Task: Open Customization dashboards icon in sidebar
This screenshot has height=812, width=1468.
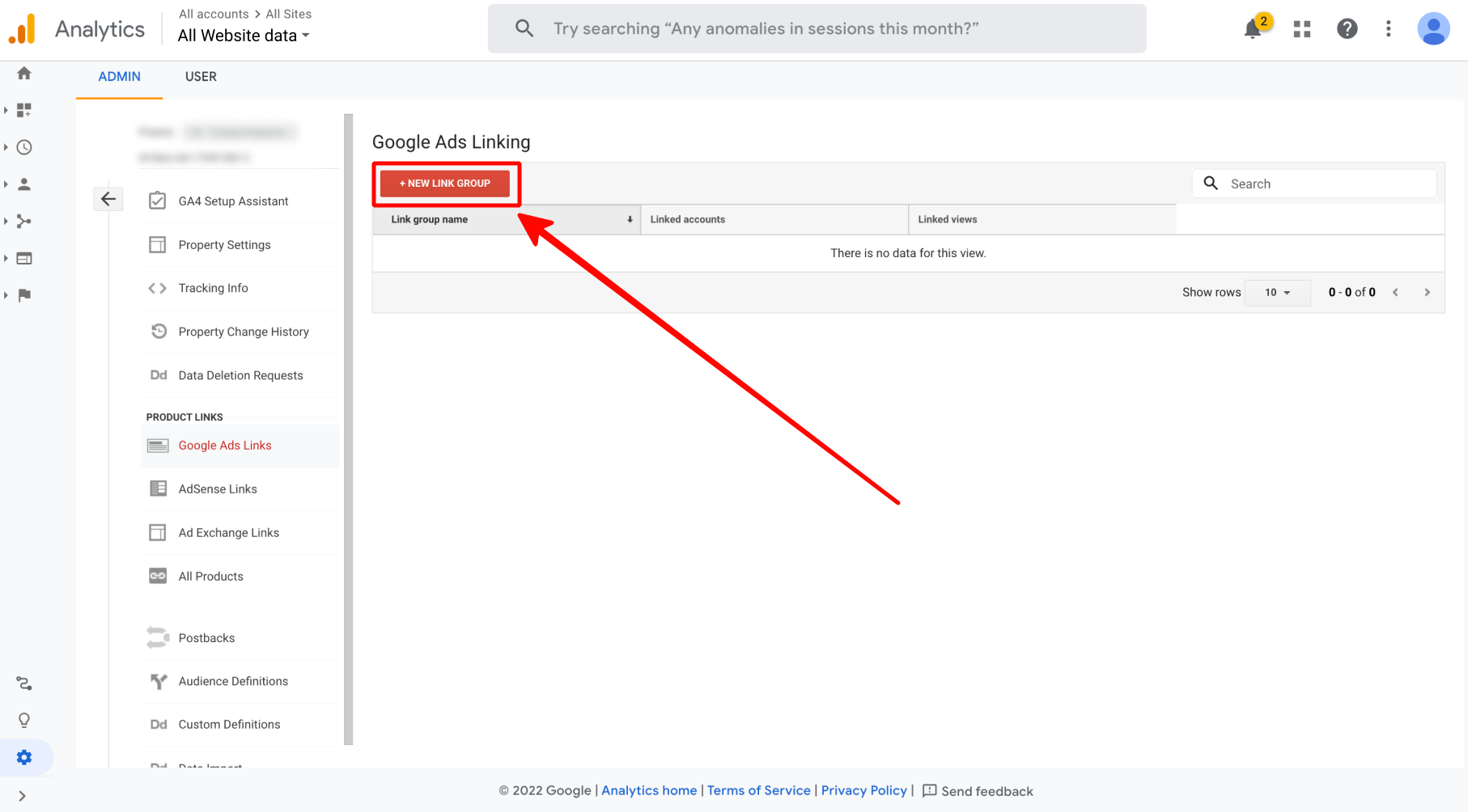Action: coord(24,110)
